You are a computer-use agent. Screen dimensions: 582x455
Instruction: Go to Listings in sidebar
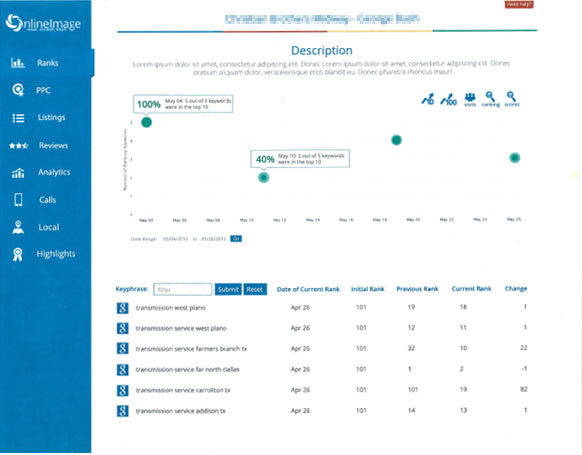point(51,118)
